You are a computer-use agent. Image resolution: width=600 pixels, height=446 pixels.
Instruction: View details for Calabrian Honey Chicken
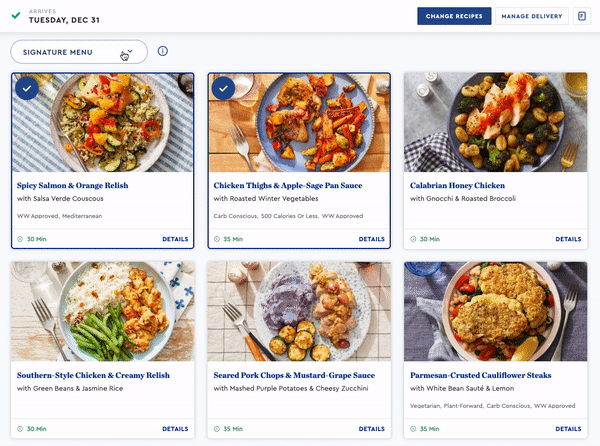pyautogui.click(x=568, y=239)
